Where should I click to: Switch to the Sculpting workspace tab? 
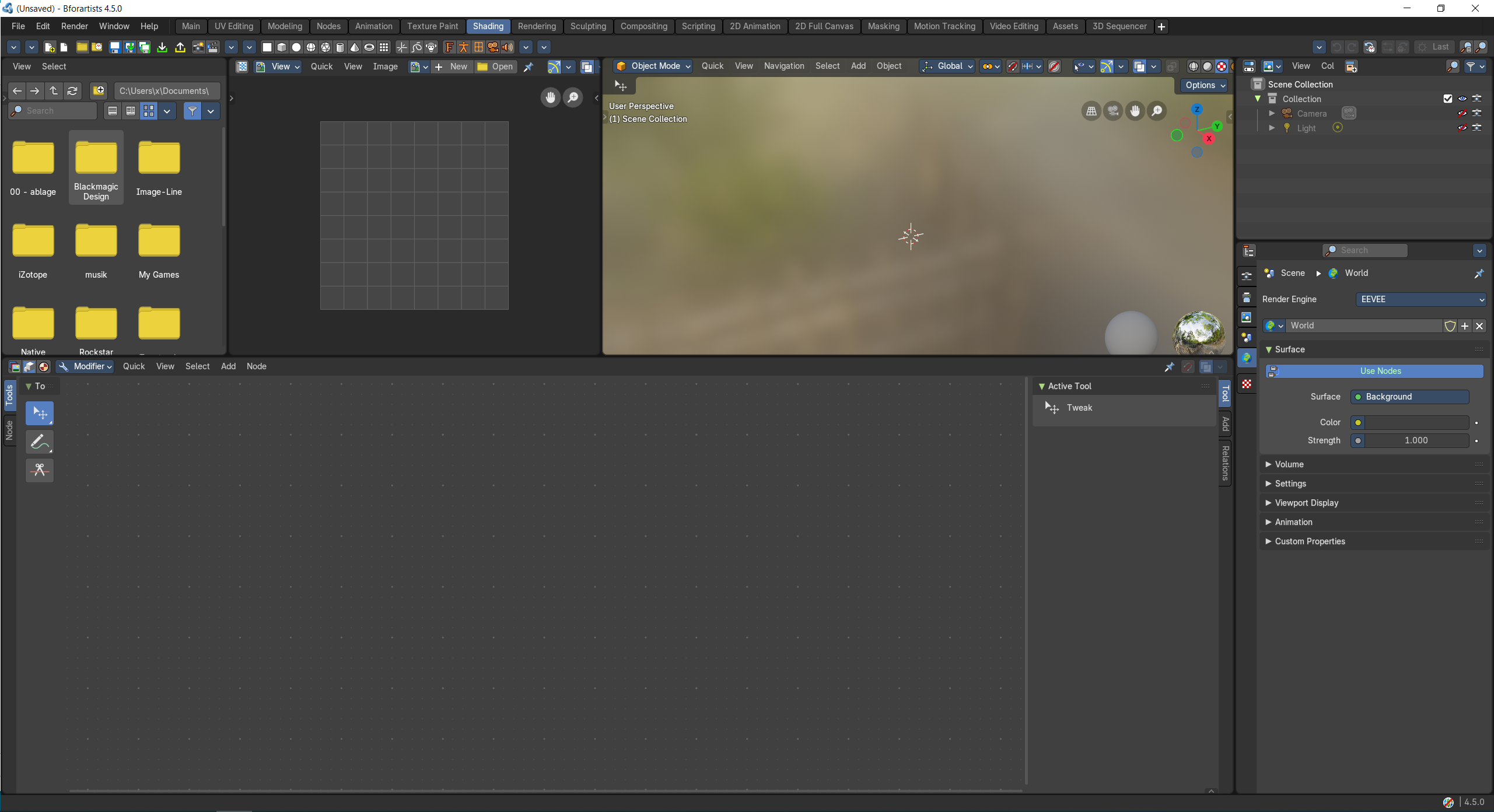[x=588, y=26]
